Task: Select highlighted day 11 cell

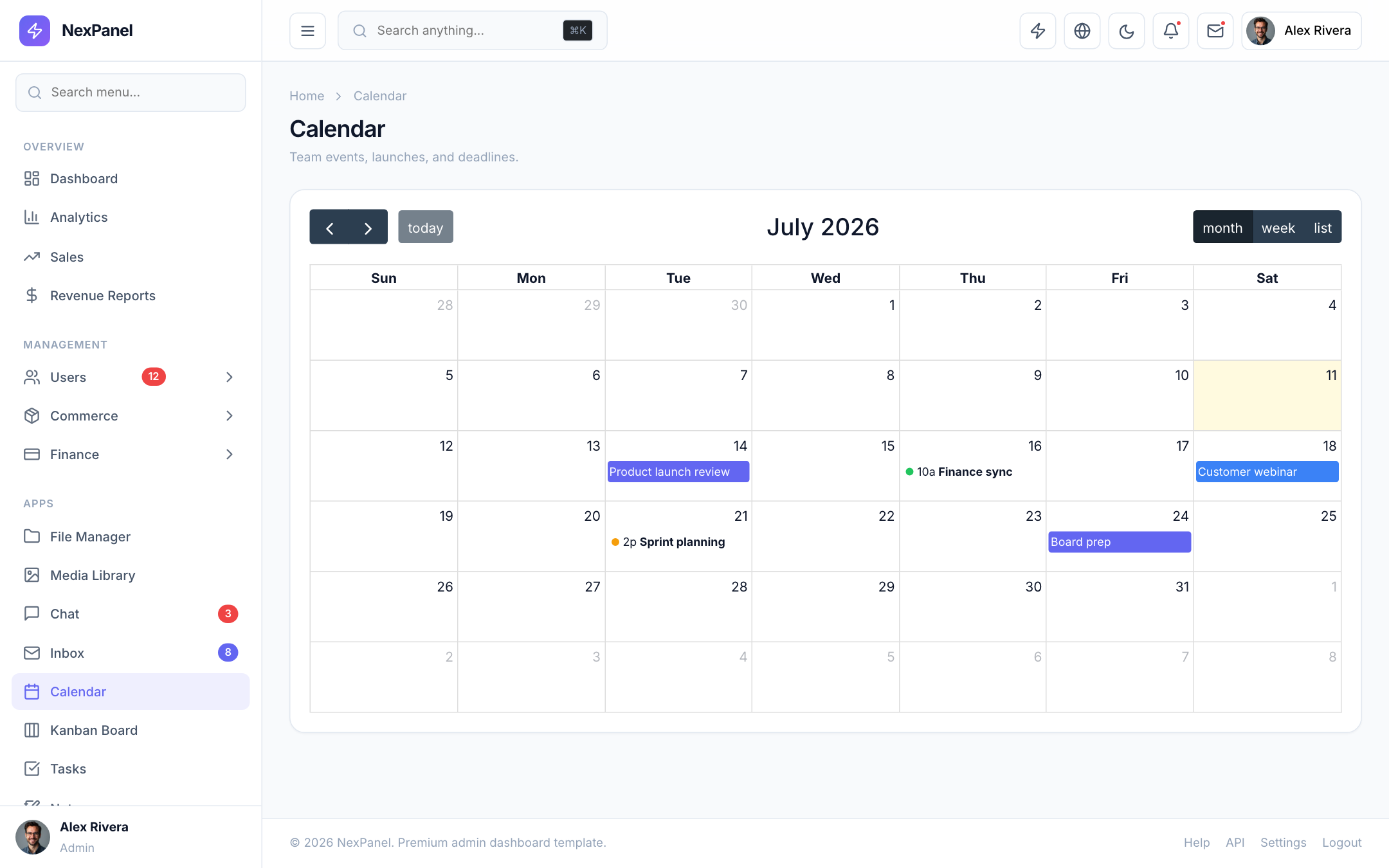Action: (1267, 395)
